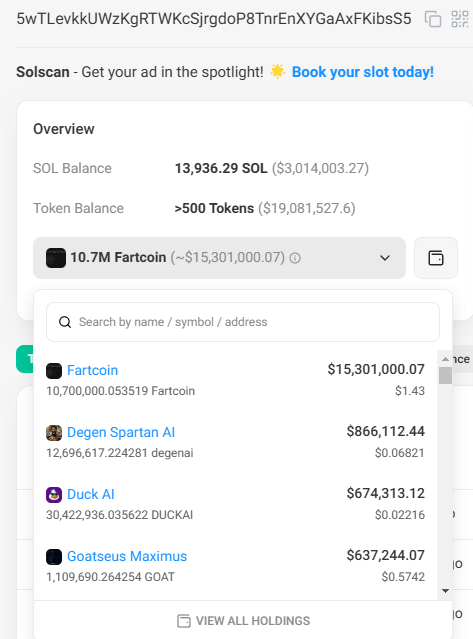Click the Fartcoin icon in the dropdown header
Viewport: 473px width, 639px height.
tap(56, 258)
